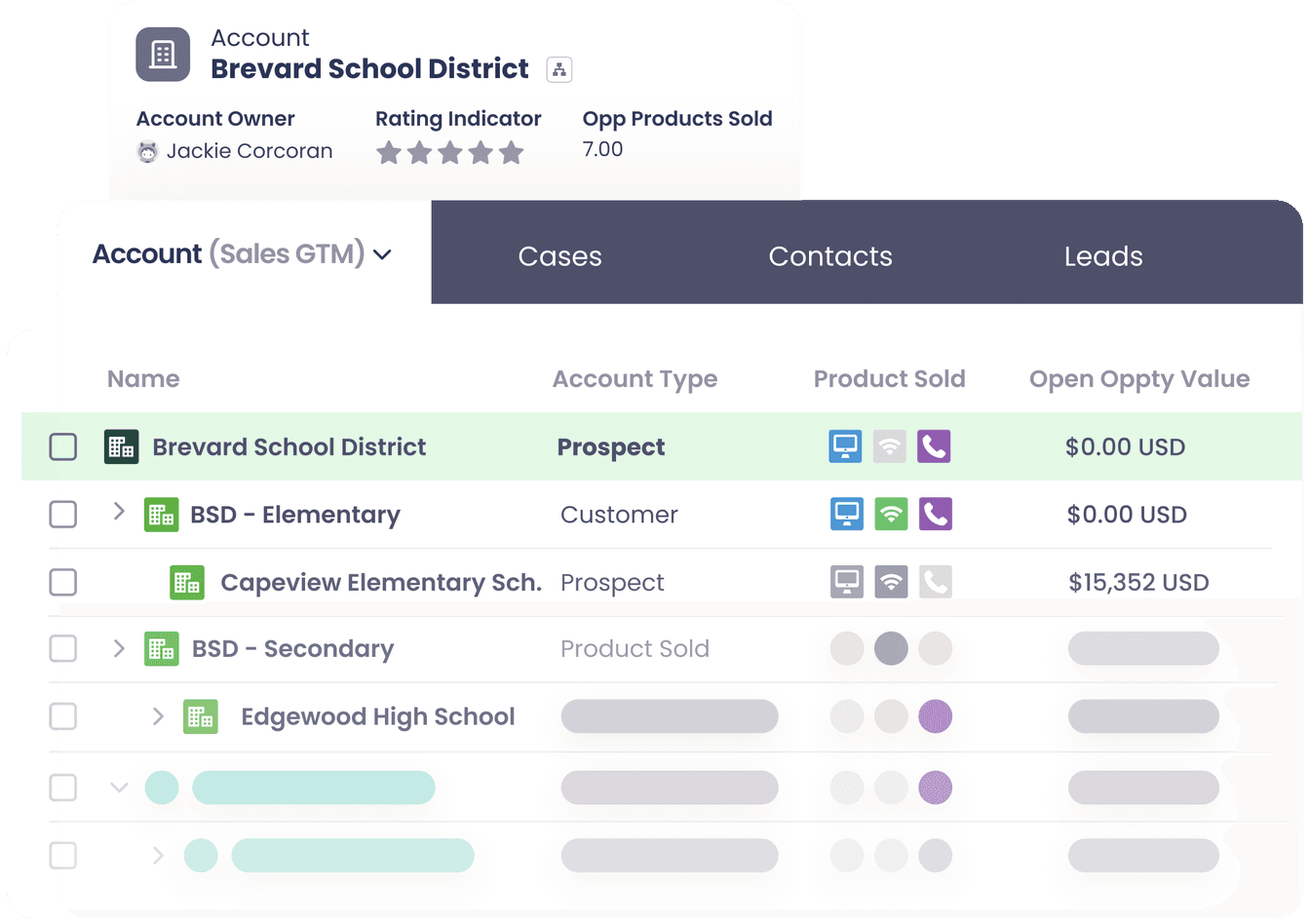This screenshot has height=924, width=1310.
Task: Click the blue monitor icon in Brevard School District row
Action: pos(845,446)
